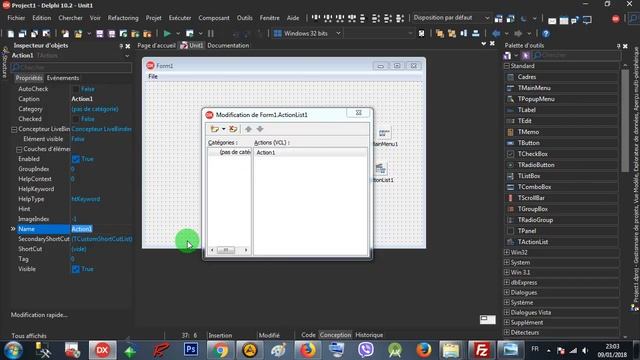Click the tool palette search field
This screenshot has width=640, height=360.
click(x=576, y=55)
